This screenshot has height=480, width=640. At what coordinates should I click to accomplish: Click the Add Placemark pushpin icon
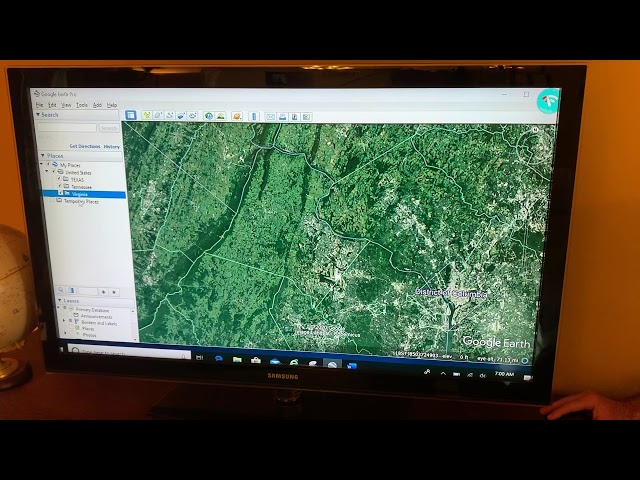[x=147, y=116]
